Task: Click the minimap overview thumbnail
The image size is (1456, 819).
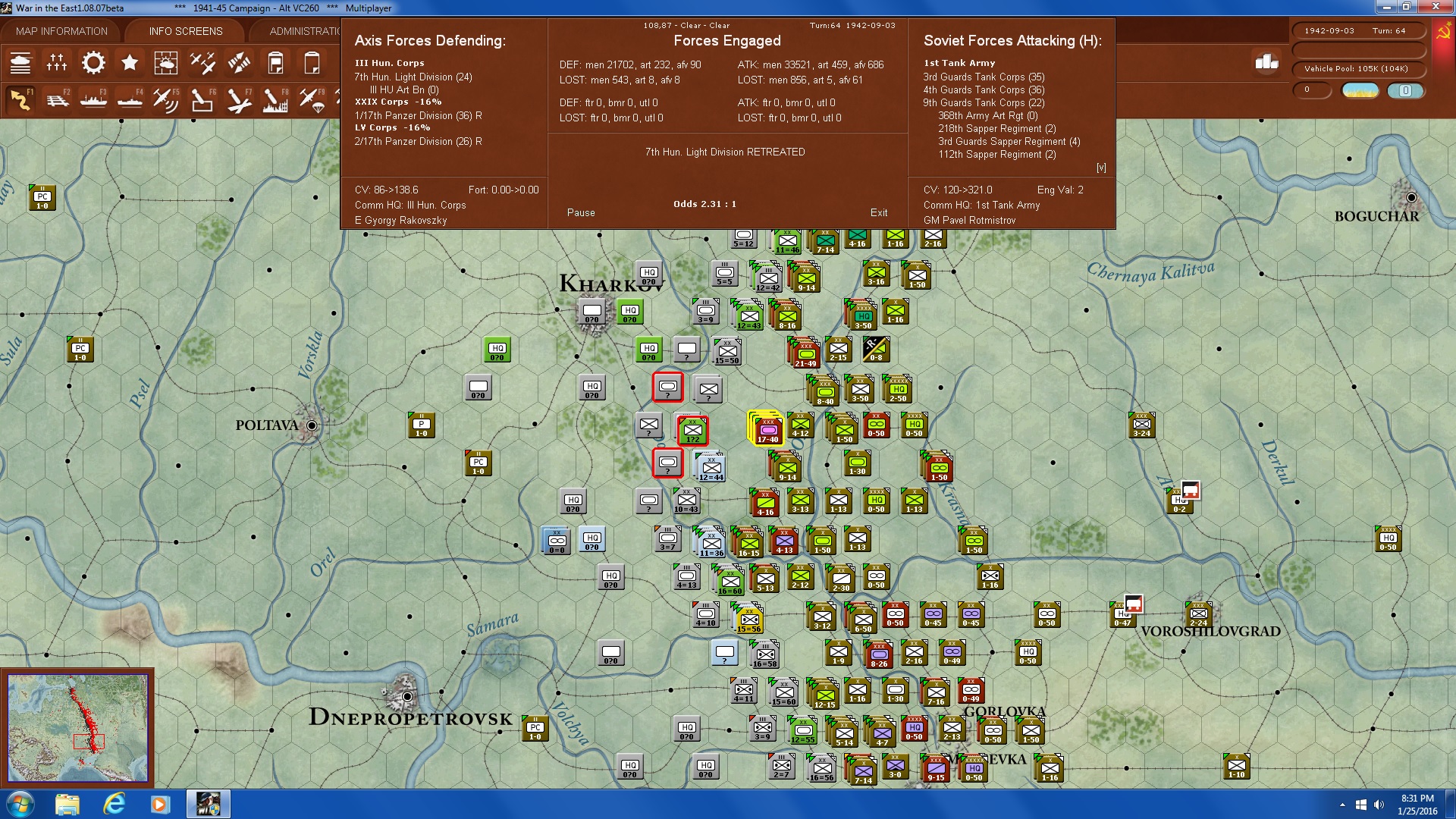Action: point(78,728)
